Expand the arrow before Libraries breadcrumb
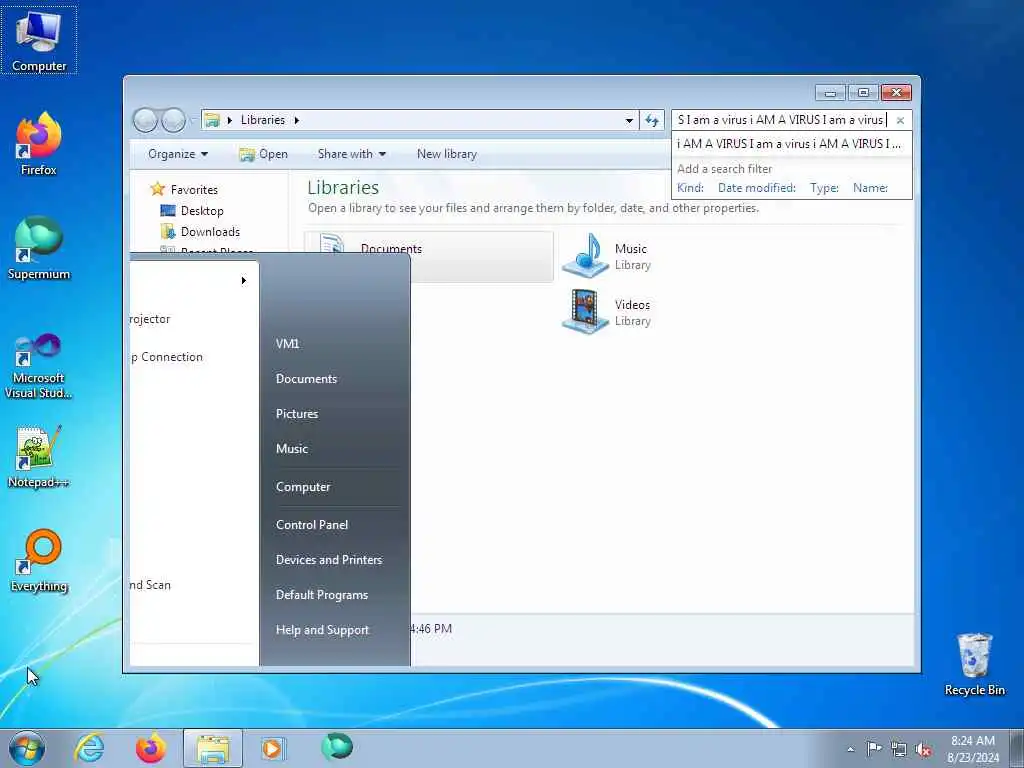The height and width of the screenshot is (768, 1024). pos(230,120)
